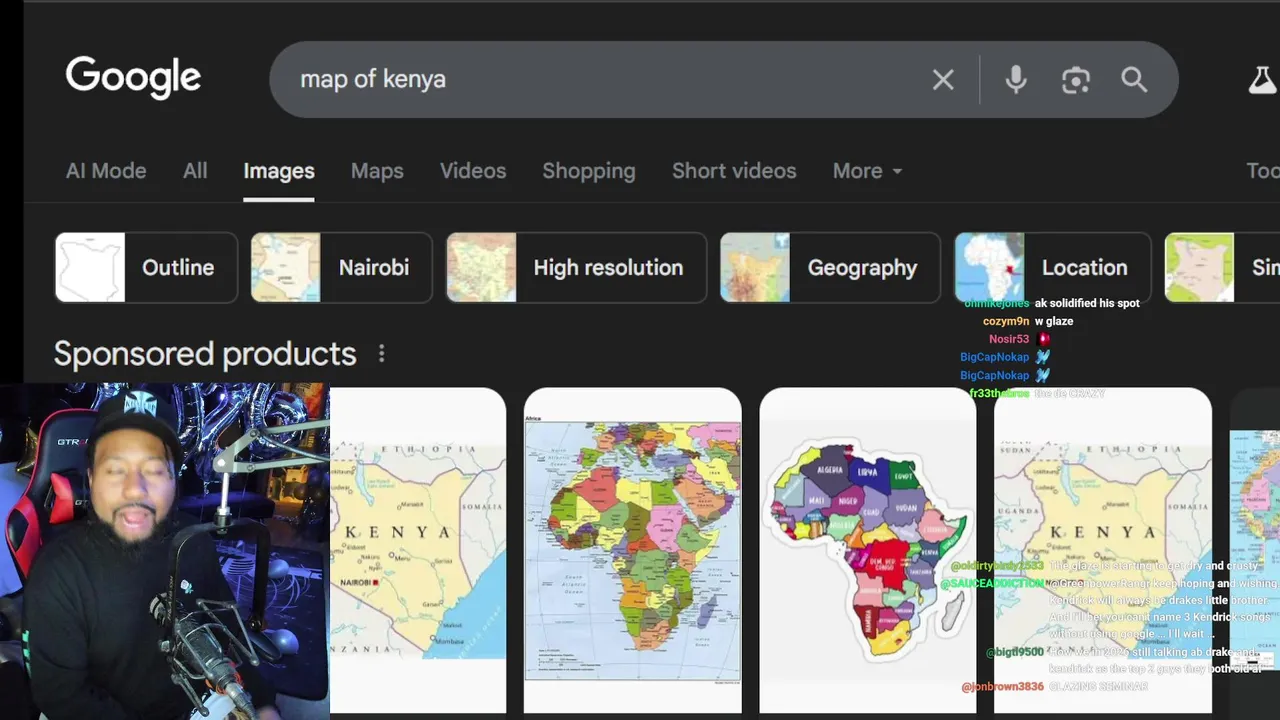Click the 'Sponsored products' heading
The image size is (1280, 720).
[205, 354]
